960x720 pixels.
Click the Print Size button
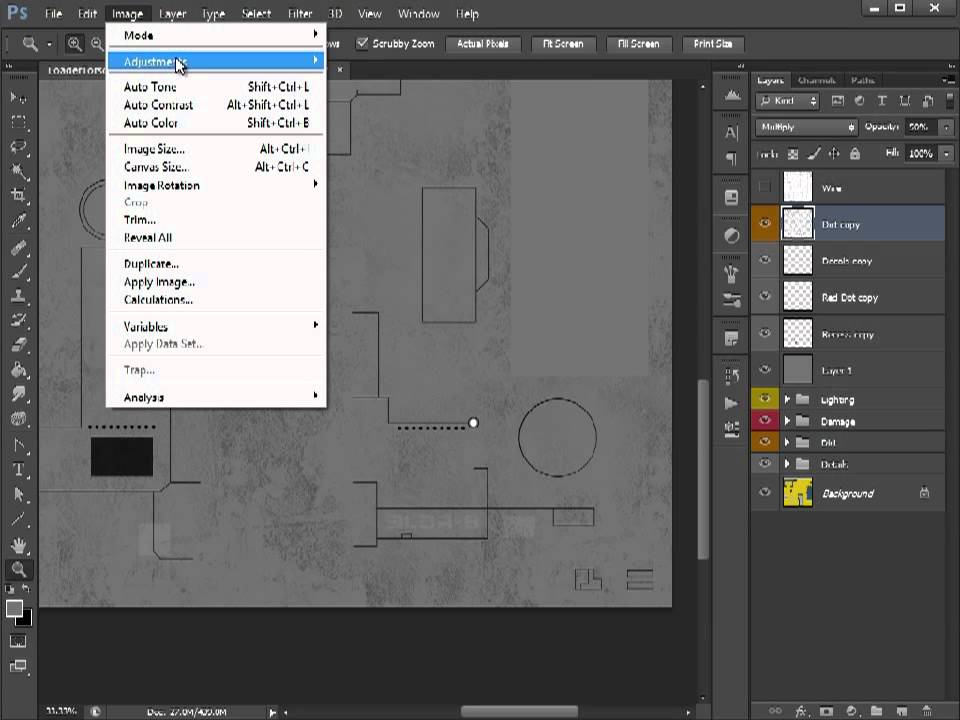713,44
